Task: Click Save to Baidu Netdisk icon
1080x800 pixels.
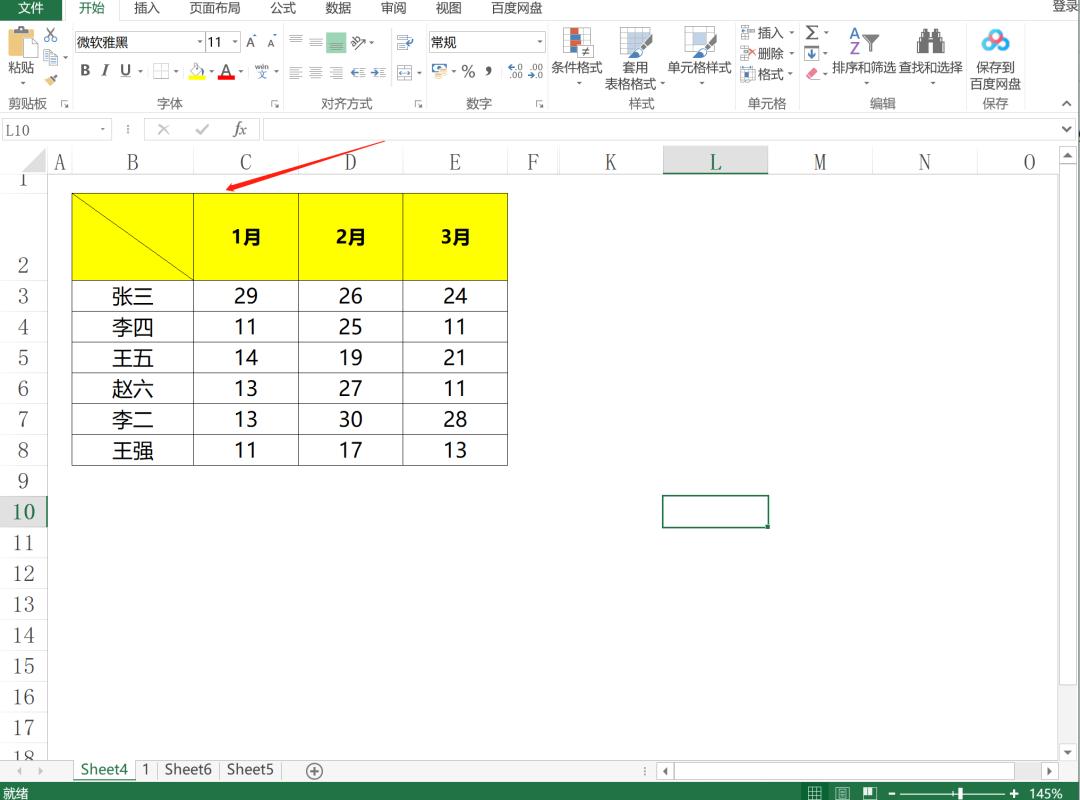Action: [x=995, y=42]
